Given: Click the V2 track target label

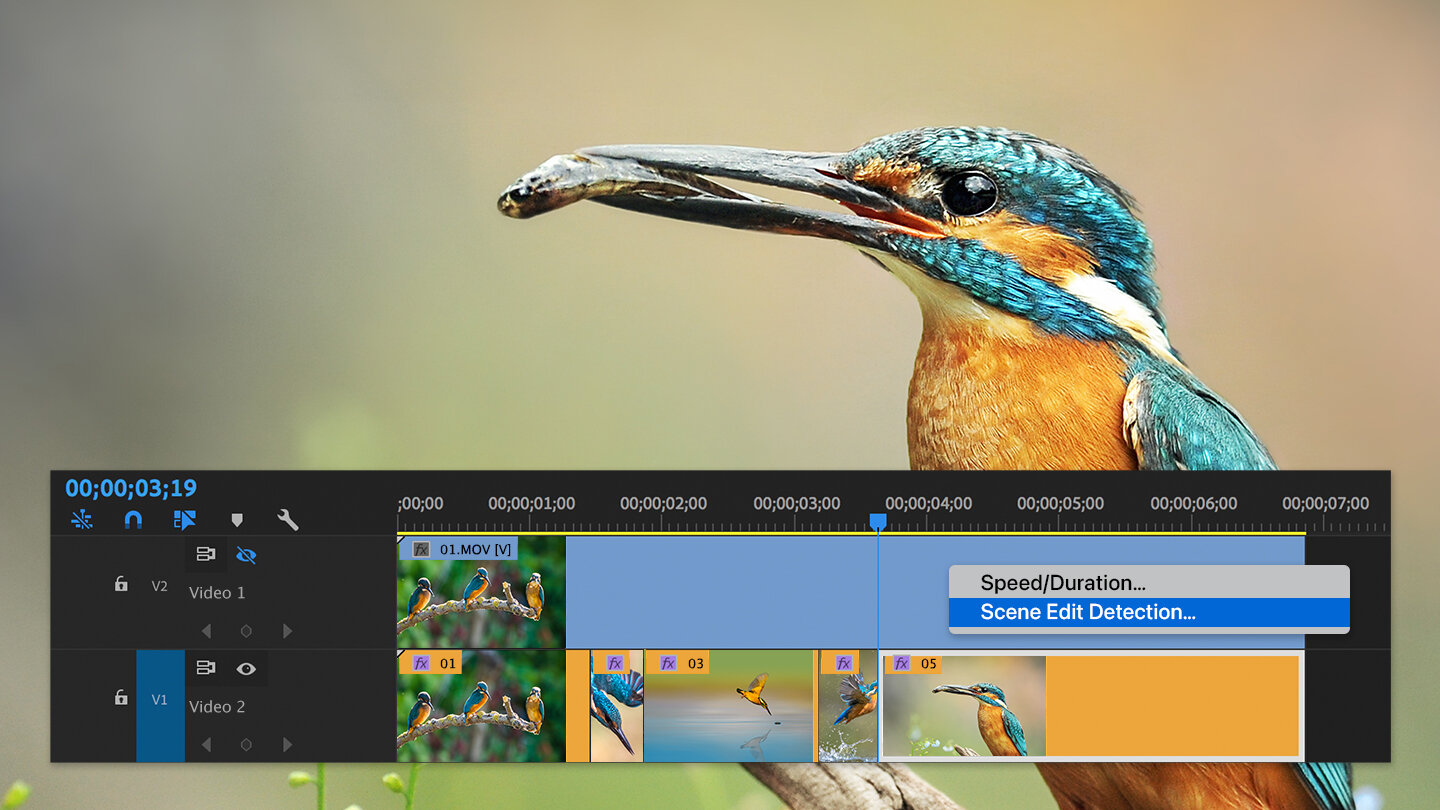Looking at the screenshot, I should (160, 586).
